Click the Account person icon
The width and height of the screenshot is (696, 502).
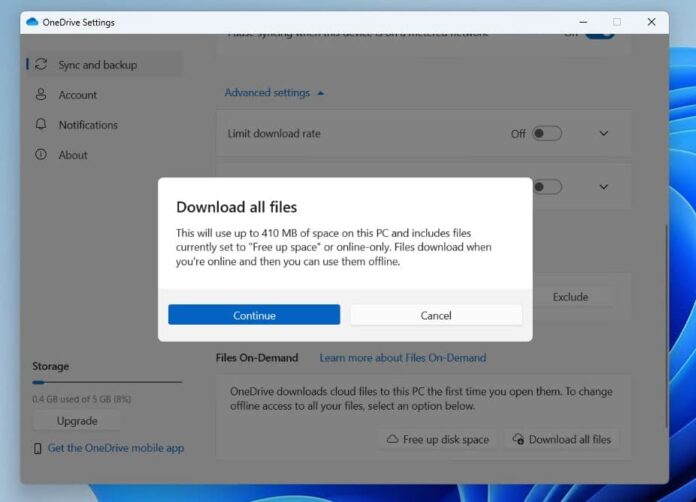pos(41,95)
